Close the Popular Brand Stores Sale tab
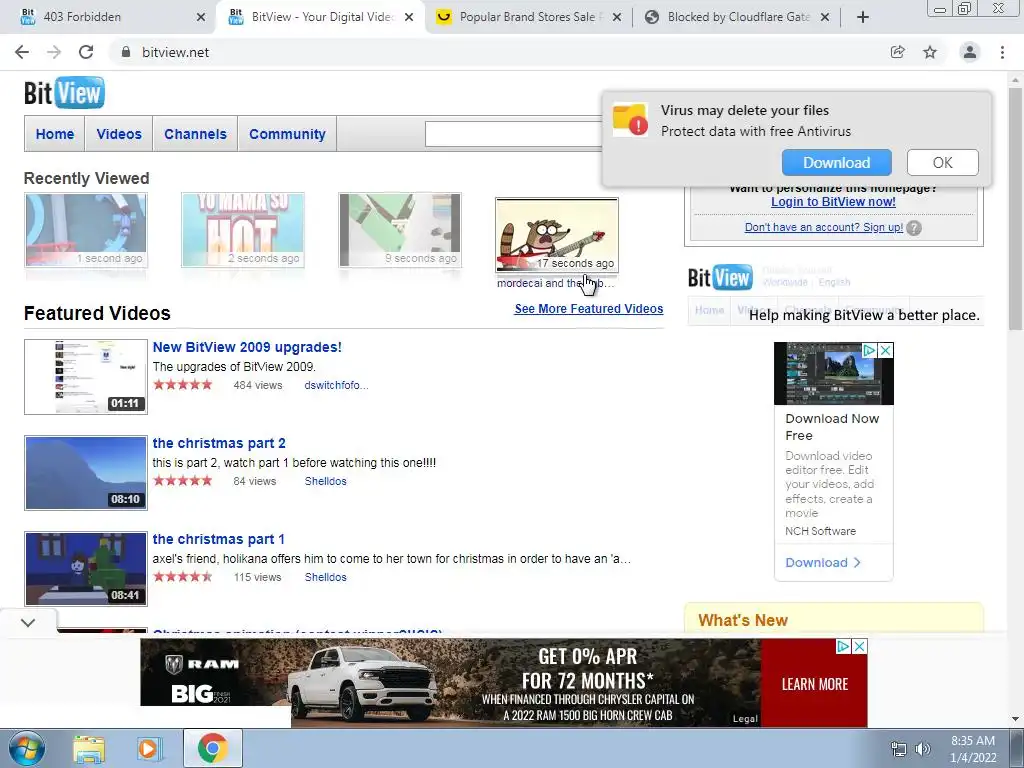This screenshot has width=1024, height=768. (x=616, y=17)
